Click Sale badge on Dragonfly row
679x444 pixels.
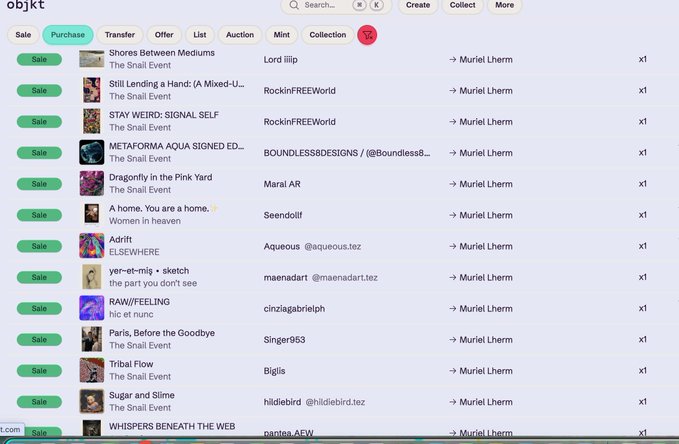[x=39, y=184]
